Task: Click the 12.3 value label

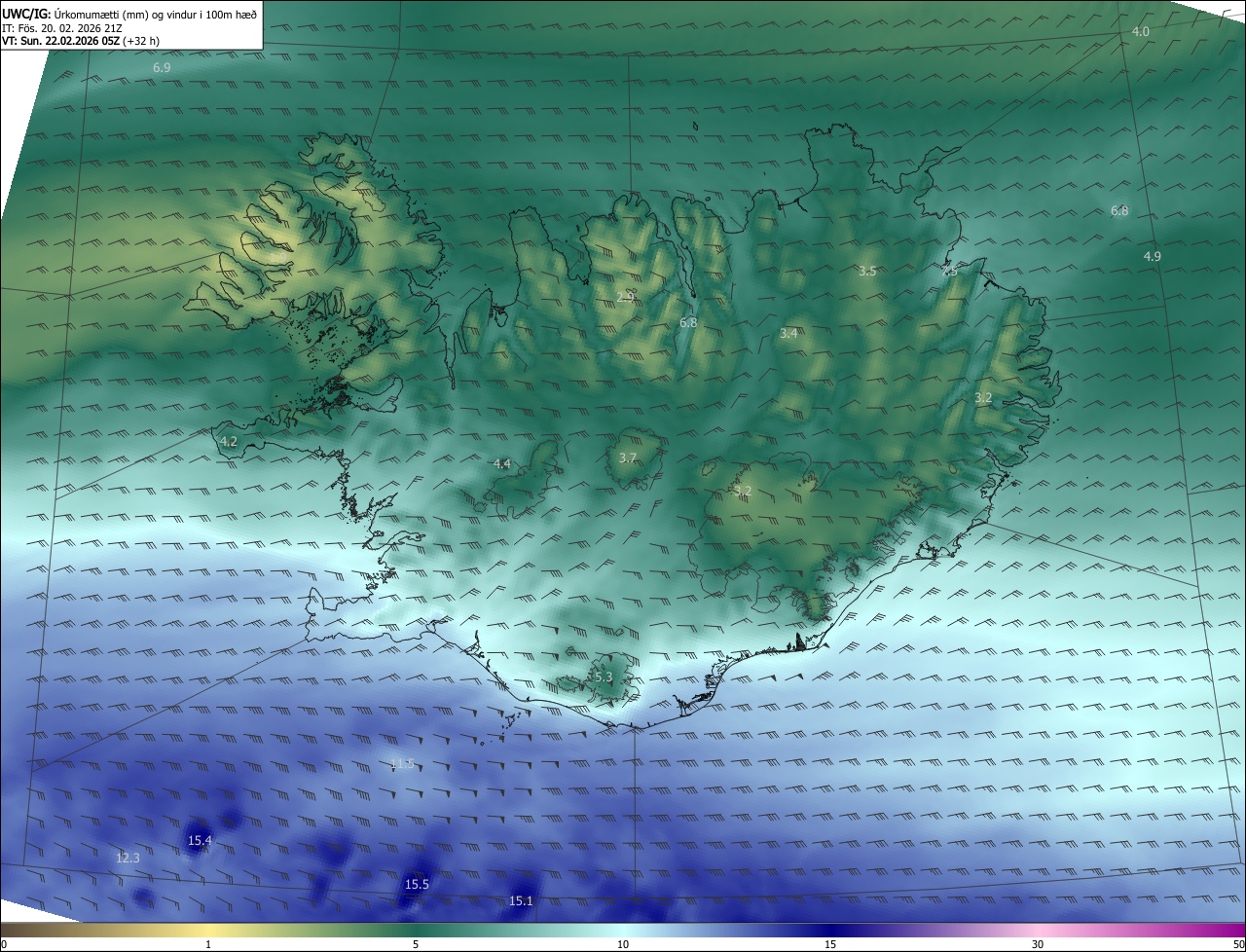Action: (x=128, y=858)
